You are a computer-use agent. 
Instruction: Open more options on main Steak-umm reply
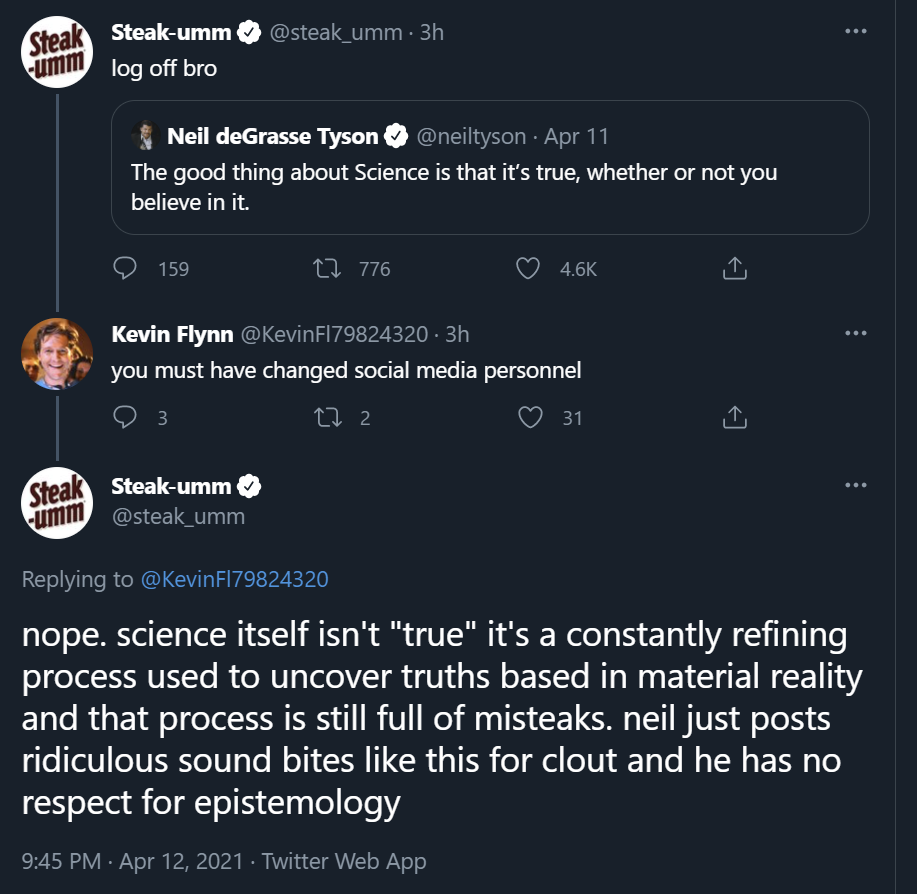pyautogui.click(x=855, y=486)
